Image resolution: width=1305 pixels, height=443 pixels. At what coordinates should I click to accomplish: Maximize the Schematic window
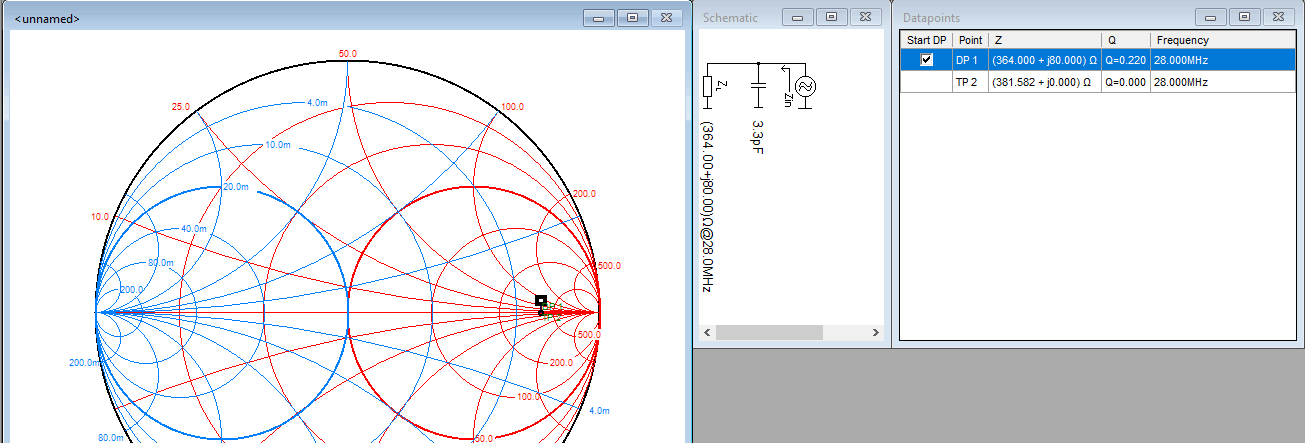831,17
